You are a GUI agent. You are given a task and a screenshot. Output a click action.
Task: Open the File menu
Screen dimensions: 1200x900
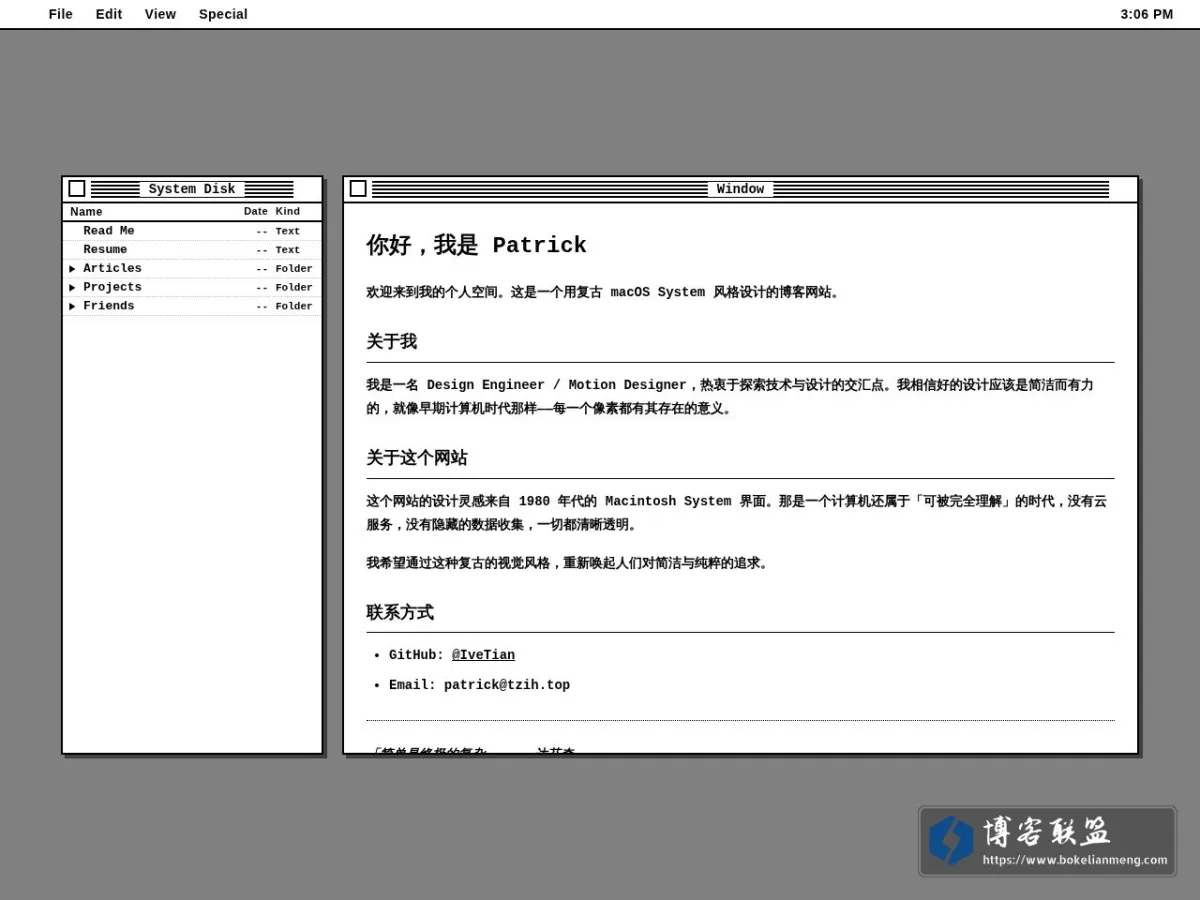[x=61, y=14]
